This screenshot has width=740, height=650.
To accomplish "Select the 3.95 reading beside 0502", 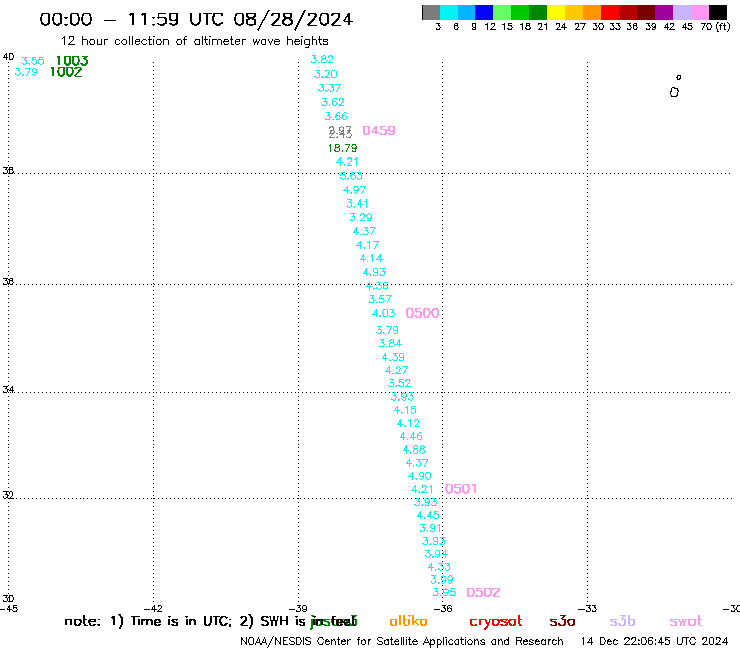I will (444, 592).
